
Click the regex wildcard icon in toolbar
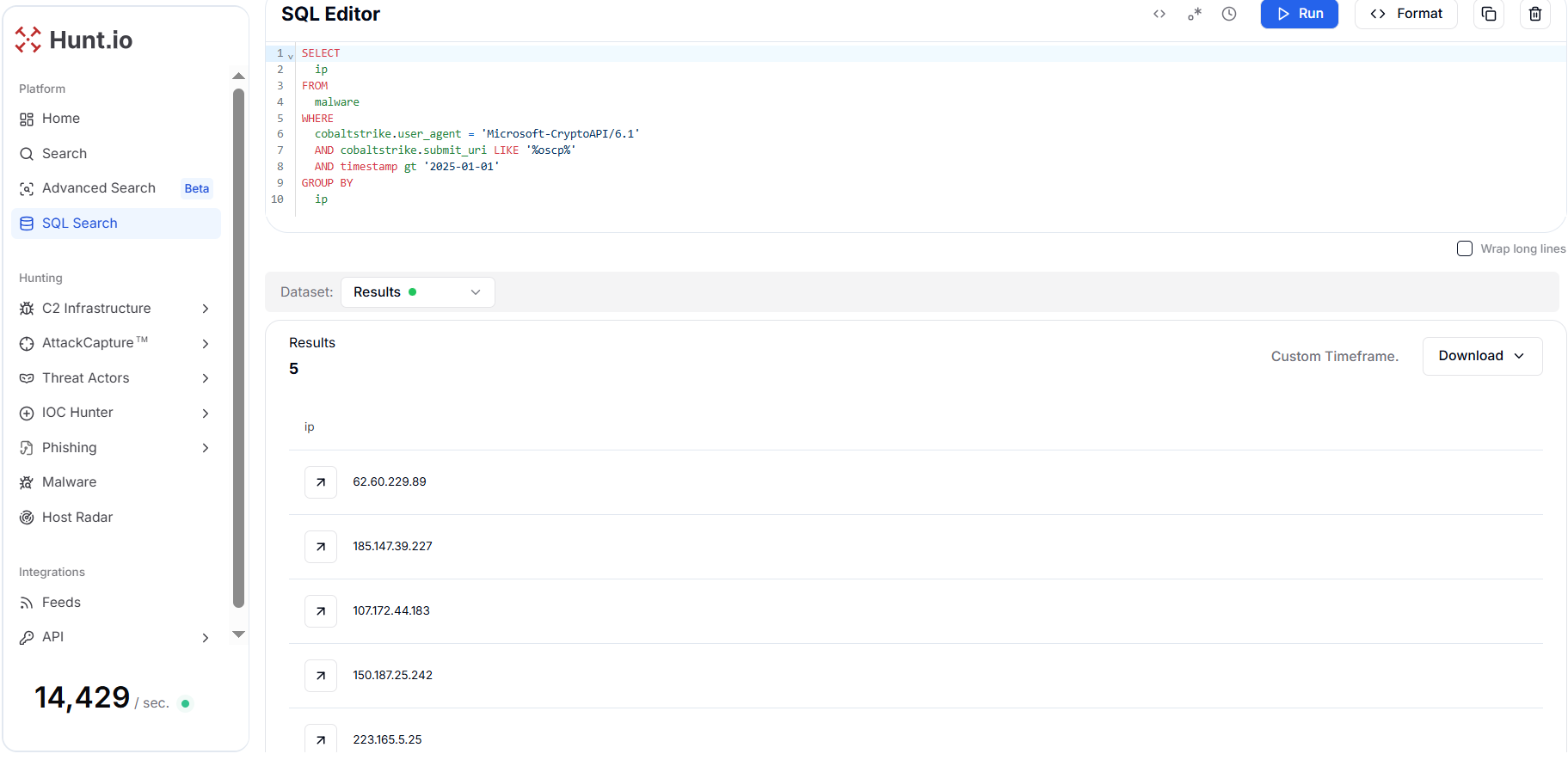tap(1195, 14)
